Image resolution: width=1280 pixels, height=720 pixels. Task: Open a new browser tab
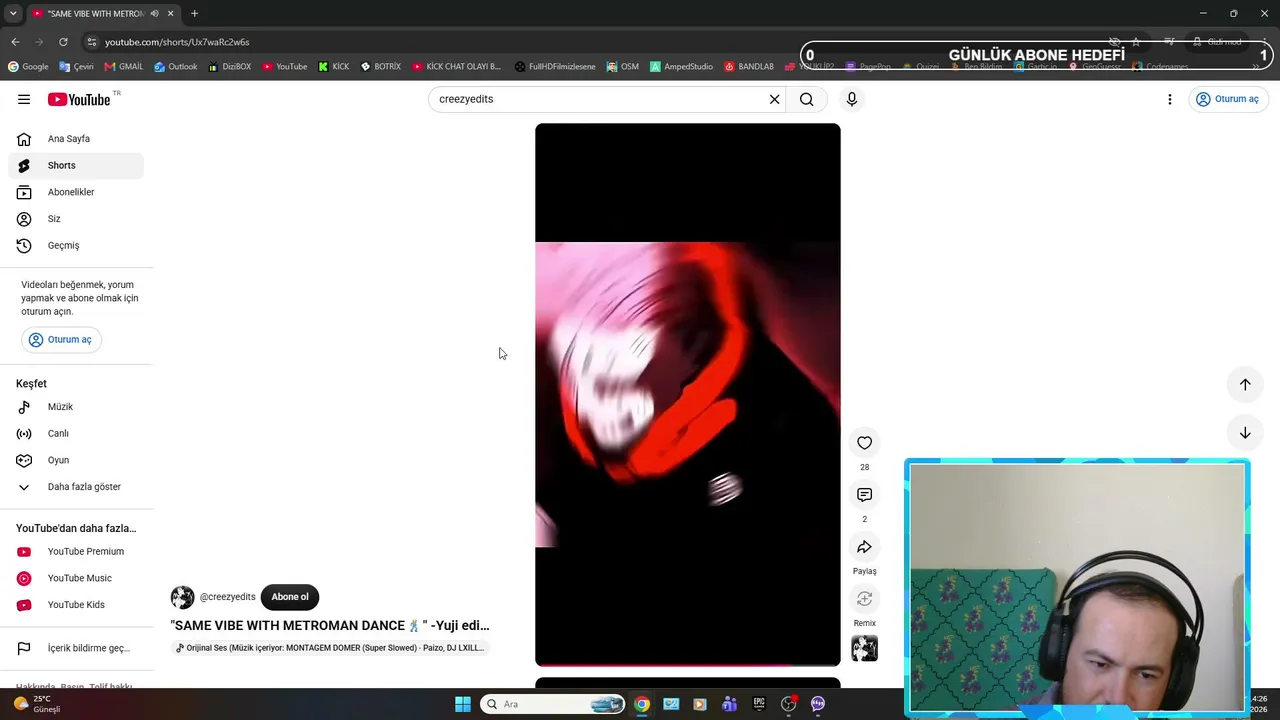[194, 13]
